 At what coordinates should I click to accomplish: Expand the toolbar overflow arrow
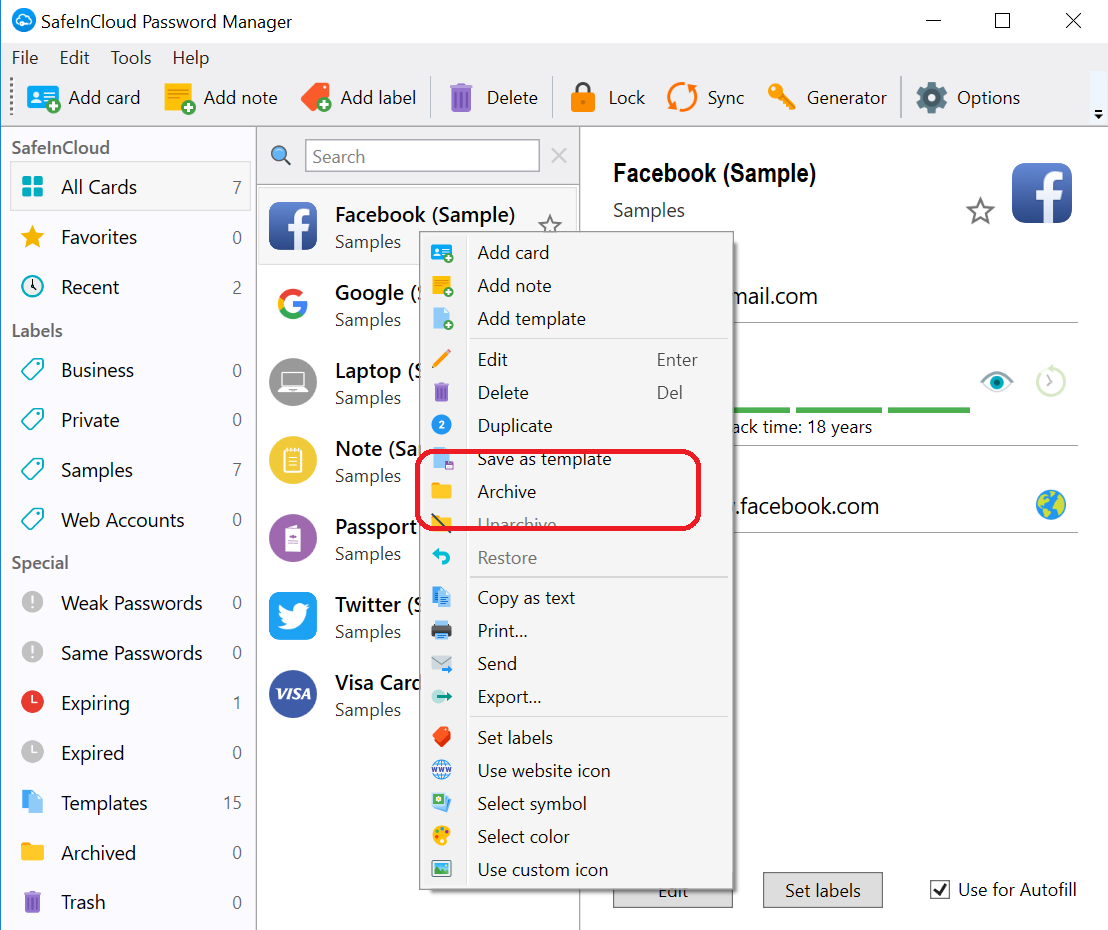1098,114
